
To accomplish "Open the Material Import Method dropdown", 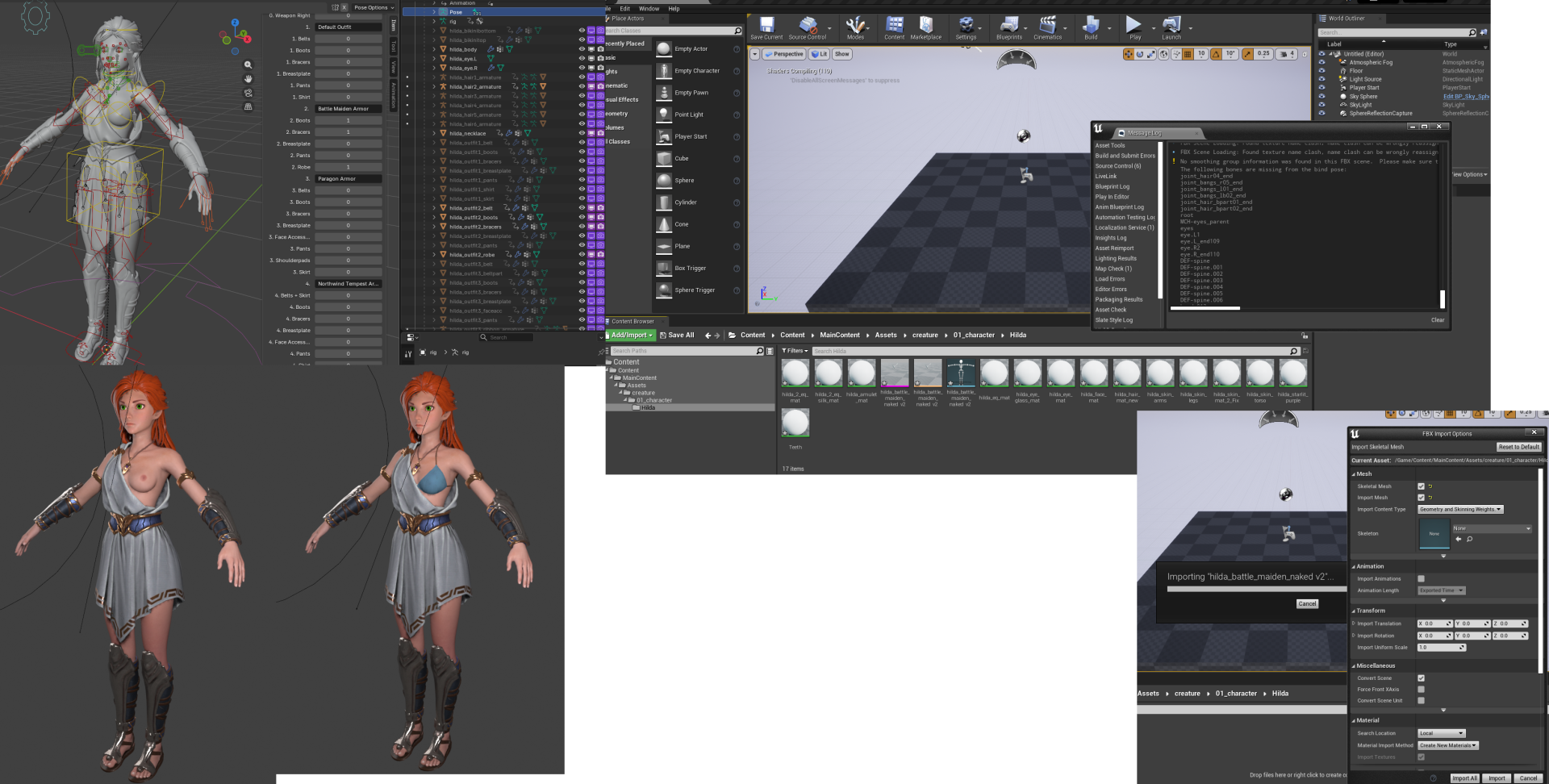I will (x=1447, y=745).
